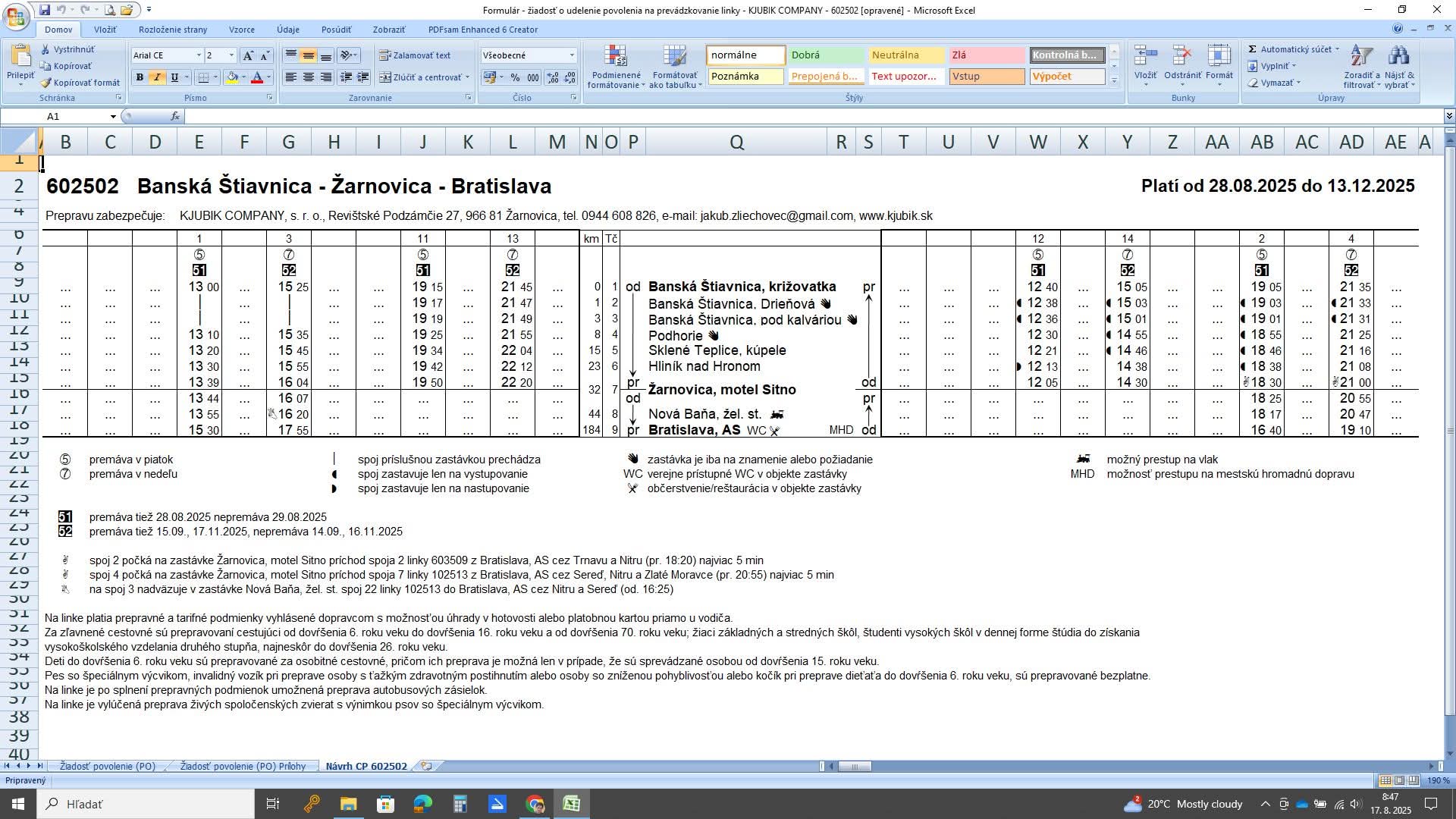The height and width of the screenshot is (819, 1456).
Task: Toggle bold formatting button
Action: coord(140,77)
